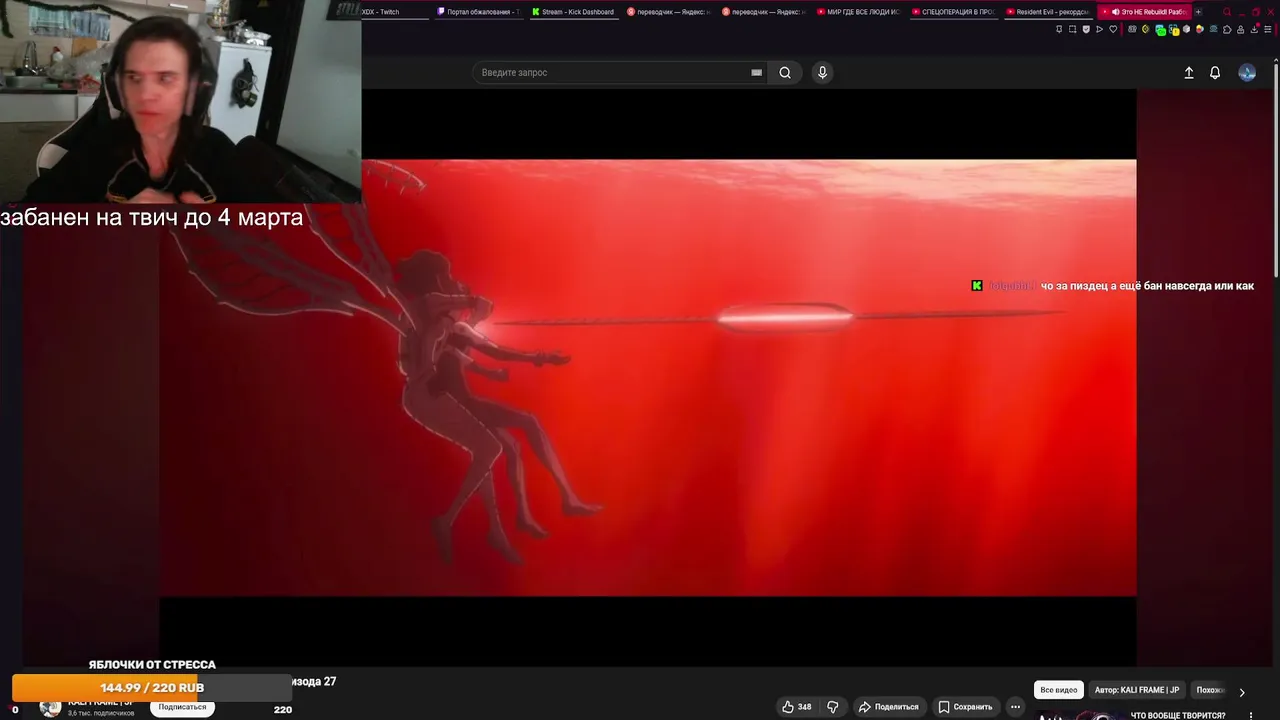Click the play-shaped player icon in browser toolbar
The height and width of the screenshot is (720, 1280).
(x=1099, y=29)
